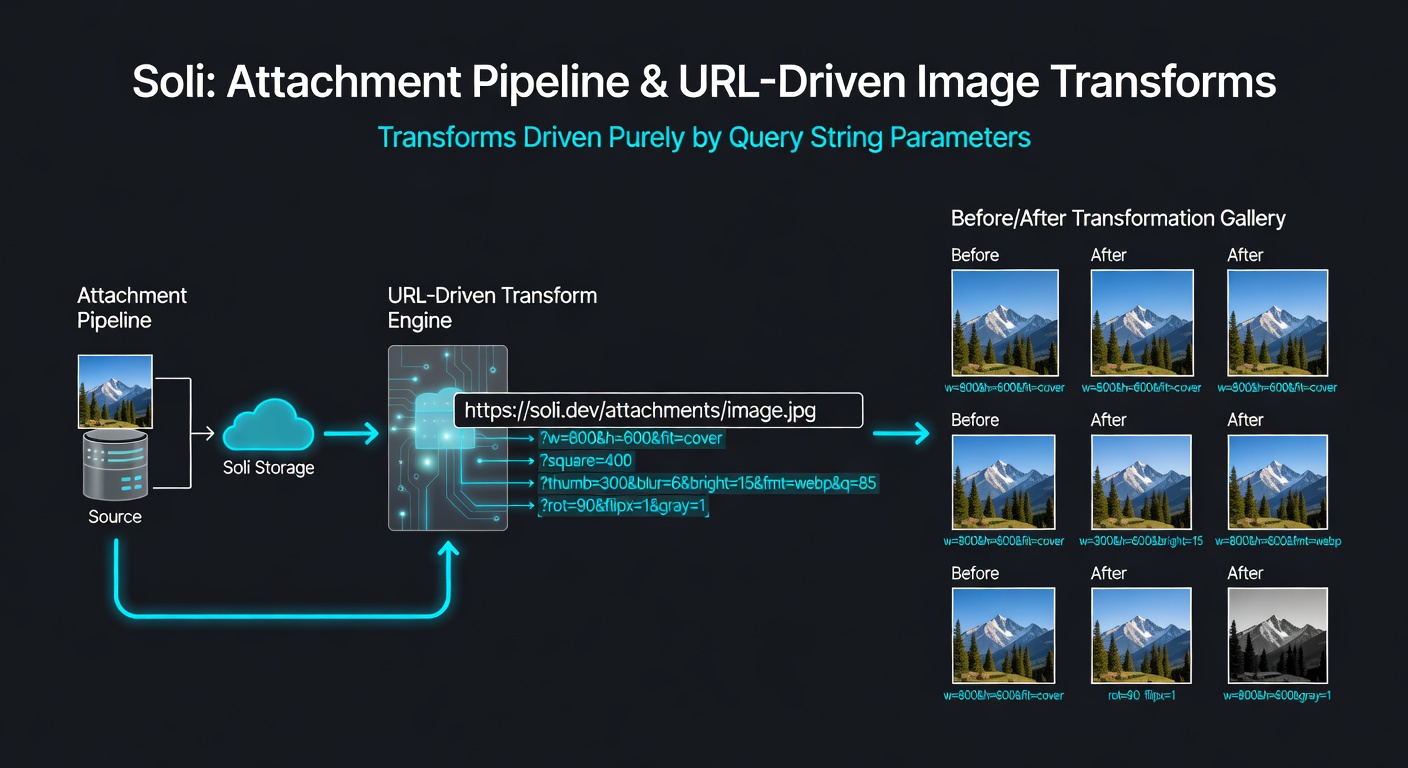
Task: Click the circuit-board Transform Engine panel
Action: (x=447, y=438)
